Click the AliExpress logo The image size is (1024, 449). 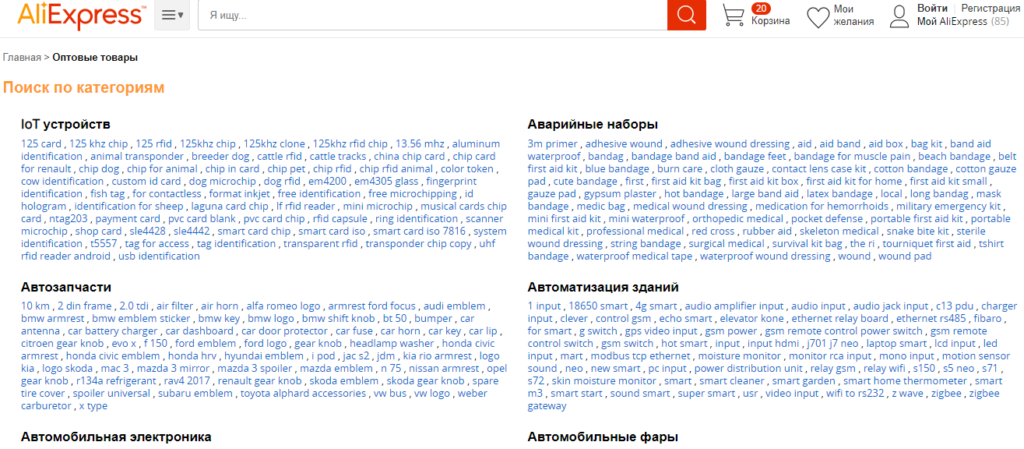82,16
